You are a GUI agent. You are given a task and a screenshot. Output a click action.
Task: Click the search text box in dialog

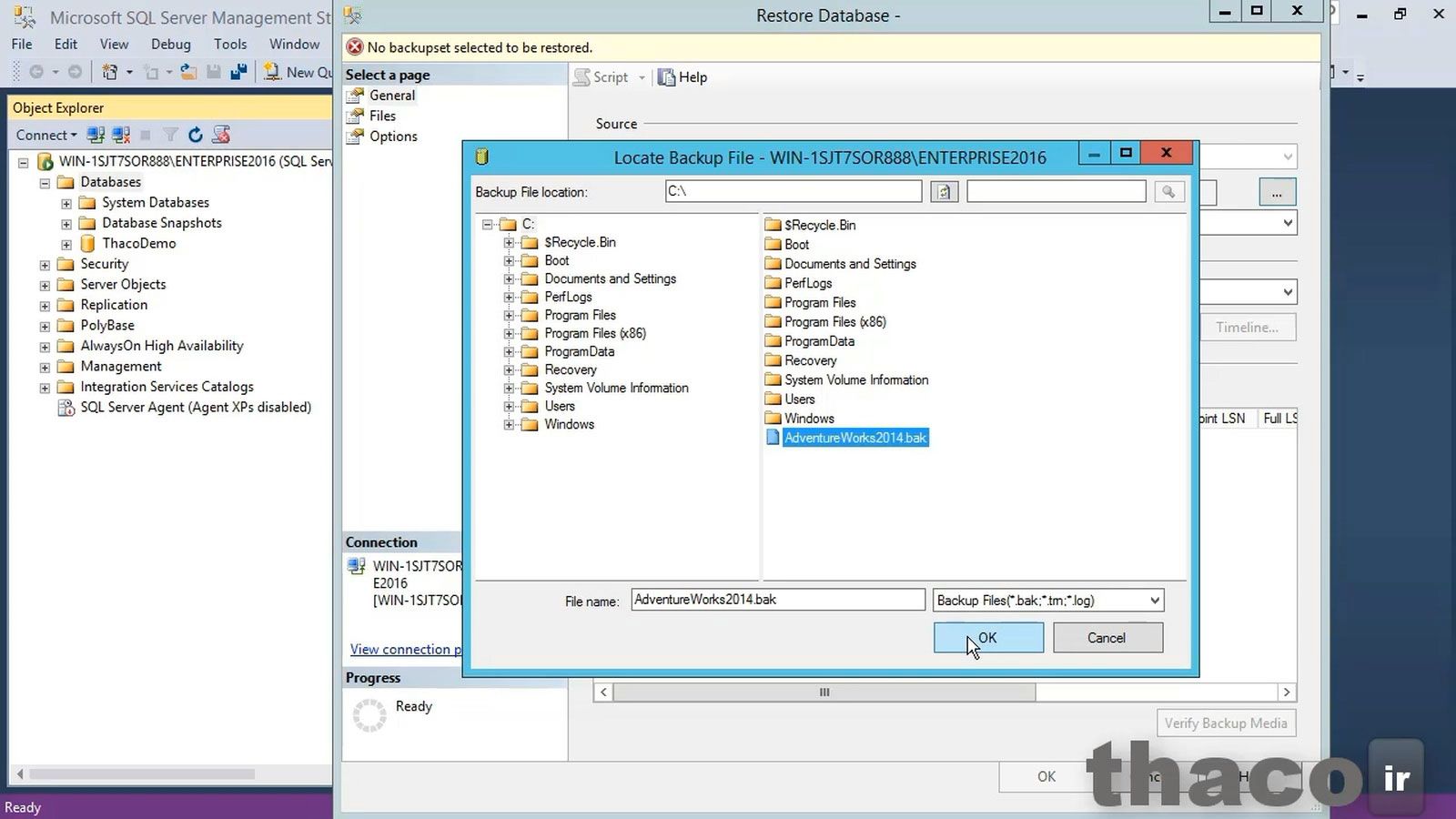coord(1056,191)
